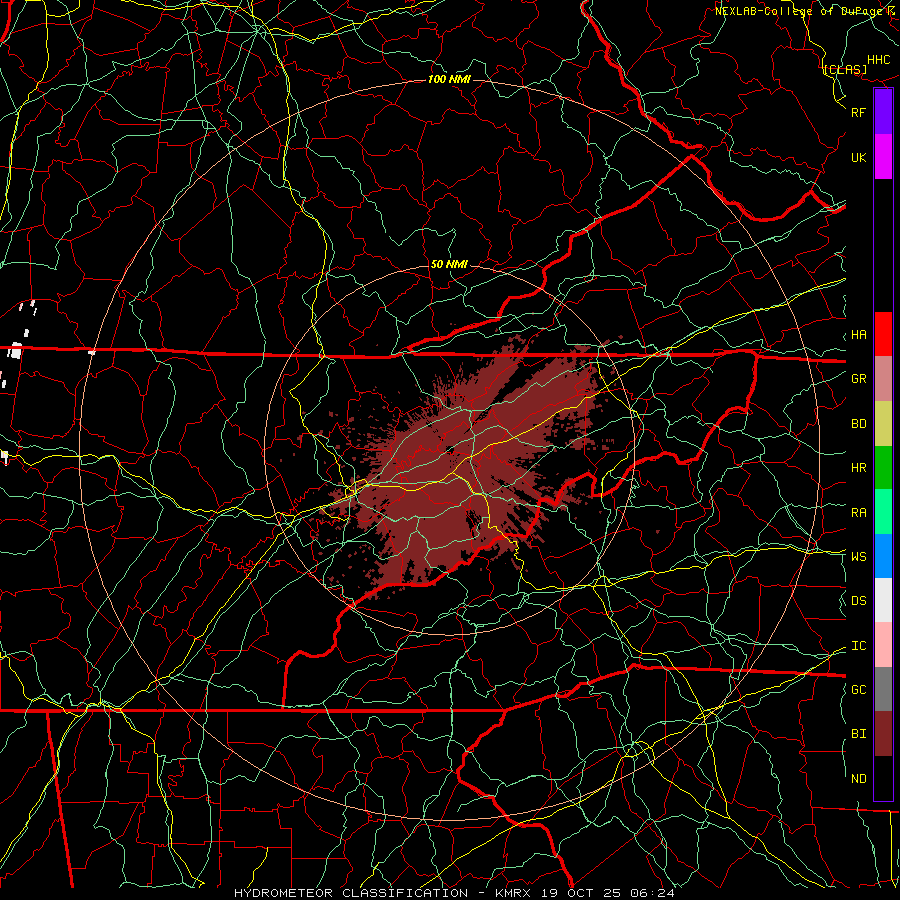The image size is (900, 900).
Task: Select the light pink IC legend swatch
Action: pos(883,645)
